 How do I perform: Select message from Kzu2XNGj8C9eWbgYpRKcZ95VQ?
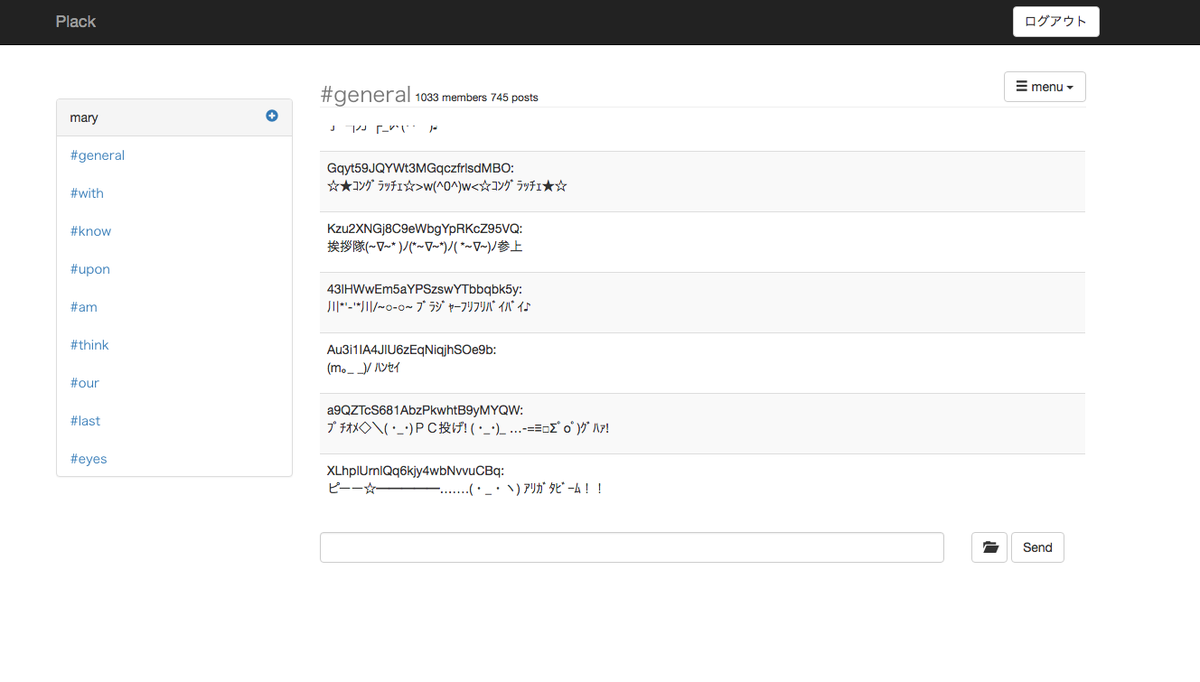click(x=701, y=238)
